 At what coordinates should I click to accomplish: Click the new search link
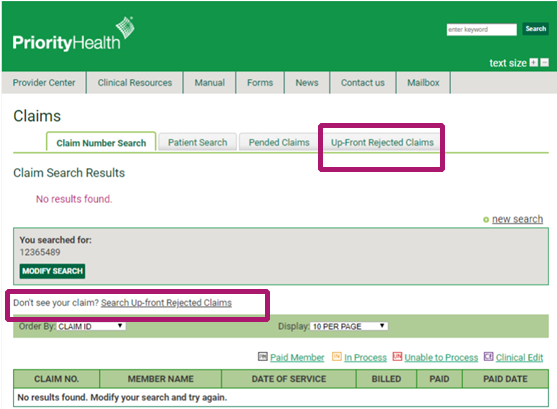click(517, 219)
